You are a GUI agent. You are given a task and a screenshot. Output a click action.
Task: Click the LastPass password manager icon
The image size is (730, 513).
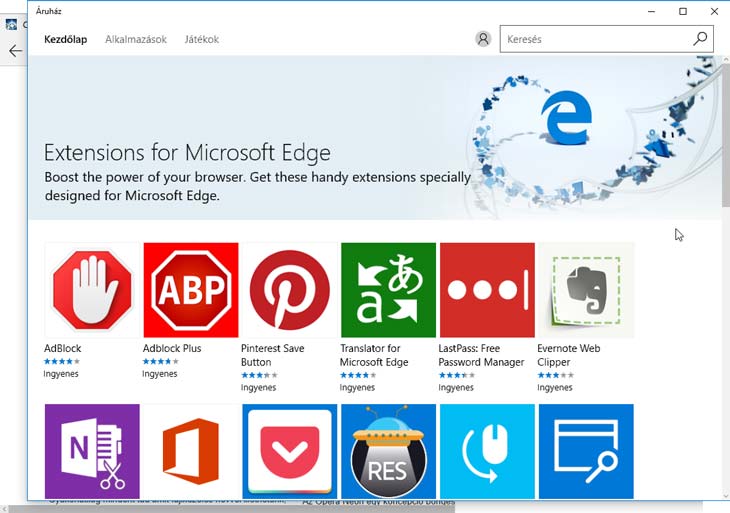487,289
